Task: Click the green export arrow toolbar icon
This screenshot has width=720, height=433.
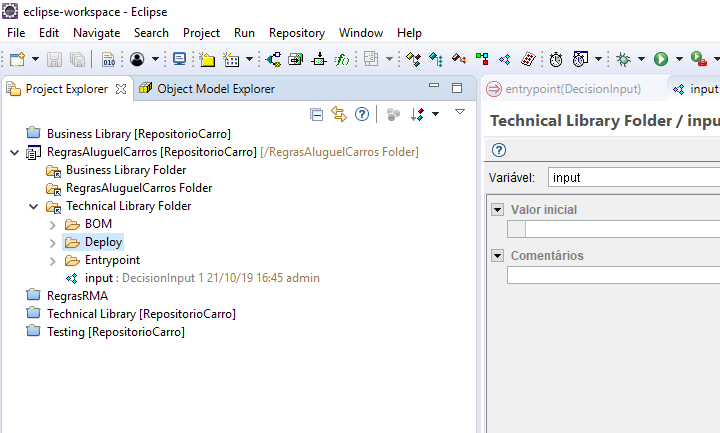Action: click(296, 59)
